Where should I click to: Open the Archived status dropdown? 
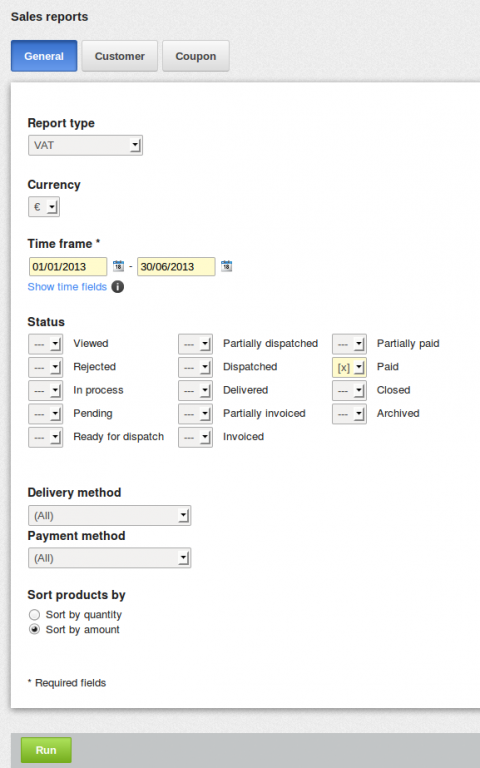coord(349,414)
